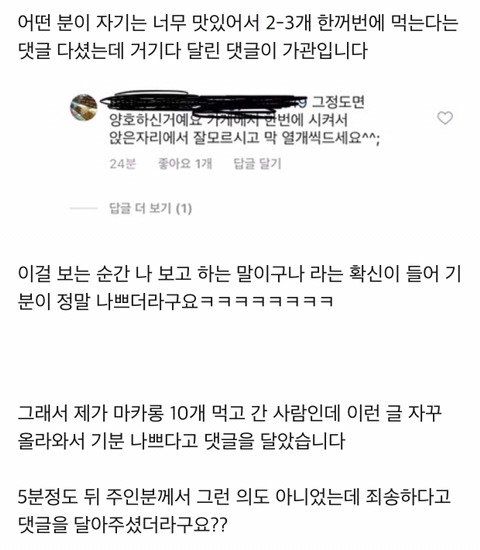Click the line ending '댓글이 가관입니다'

pyautogui.click(x=193, y=51)
